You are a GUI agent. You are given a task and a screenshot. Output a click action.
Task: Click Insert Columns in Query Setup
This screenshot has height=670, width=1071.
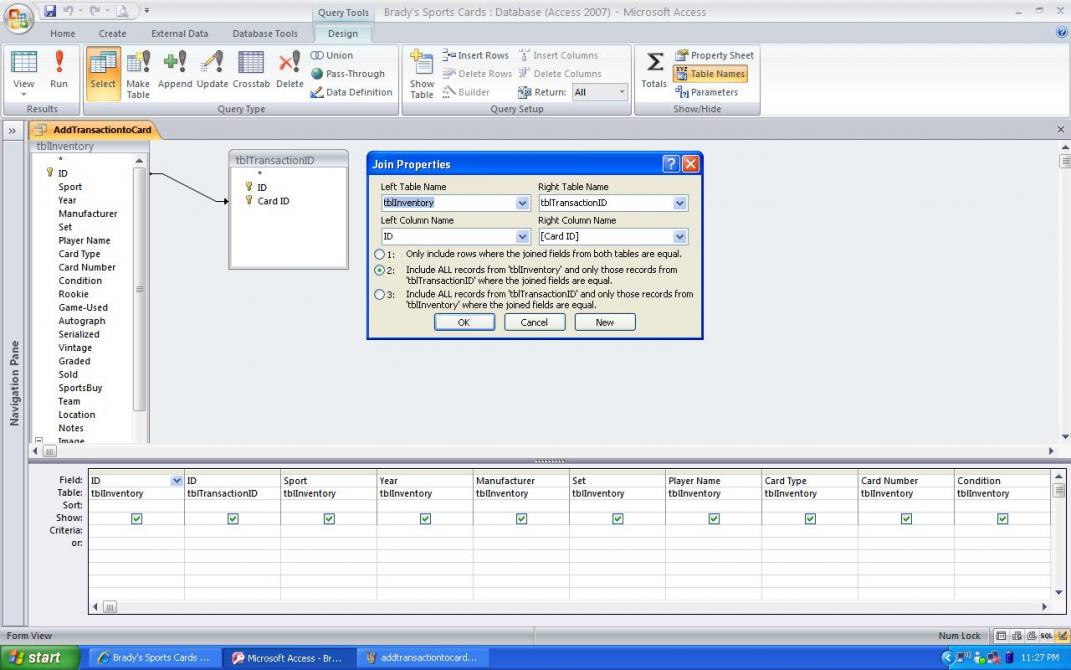click(x=558, y=55)
